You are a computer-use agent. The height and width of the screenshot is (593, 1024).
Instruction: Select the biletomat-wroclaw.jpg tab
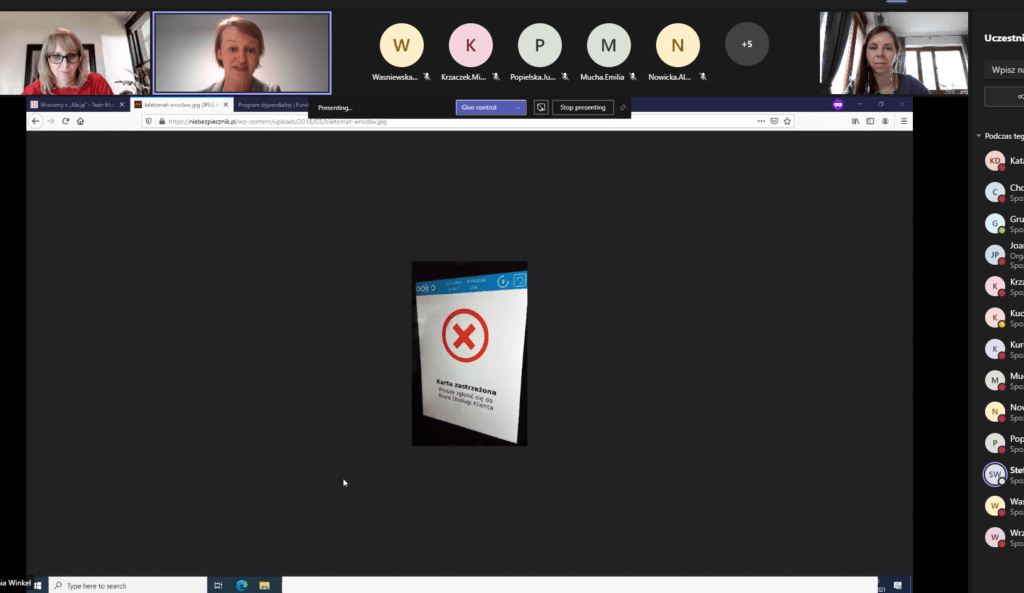click(x=182, y=104)
